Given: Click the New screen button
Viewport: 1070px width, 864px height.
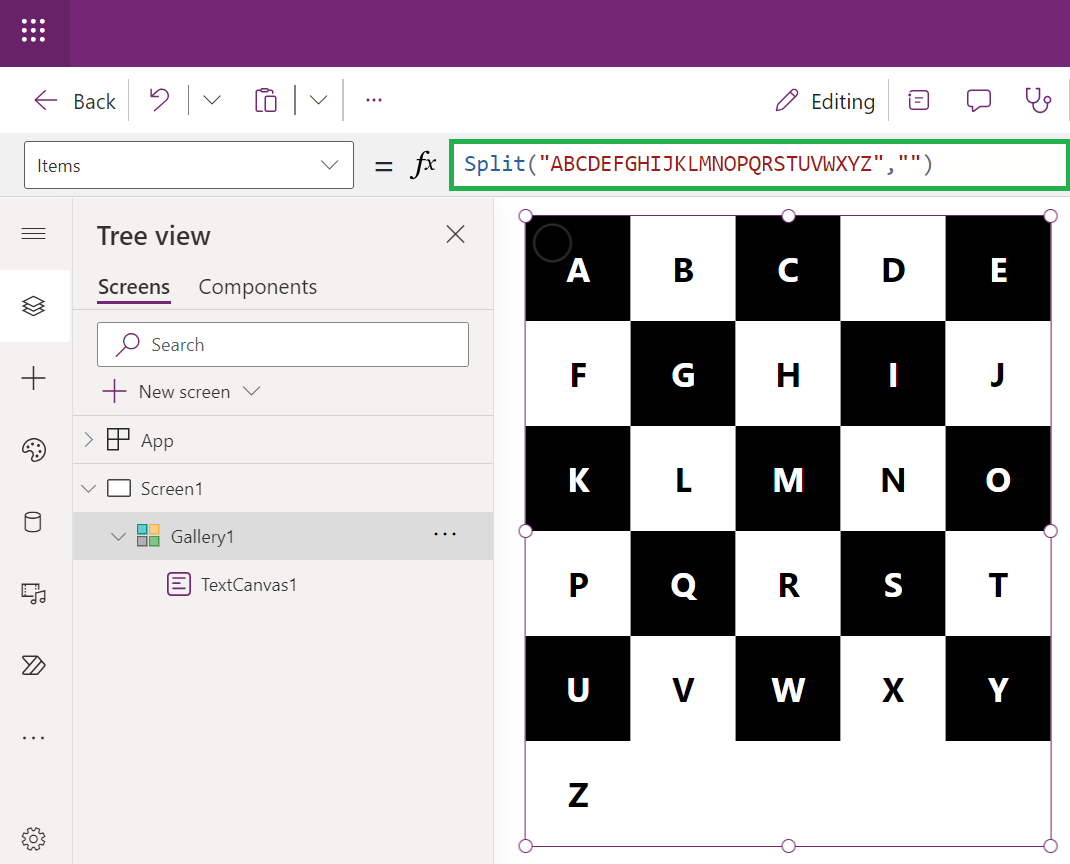Looking at the screenshot, I should (x=167, y=392).
